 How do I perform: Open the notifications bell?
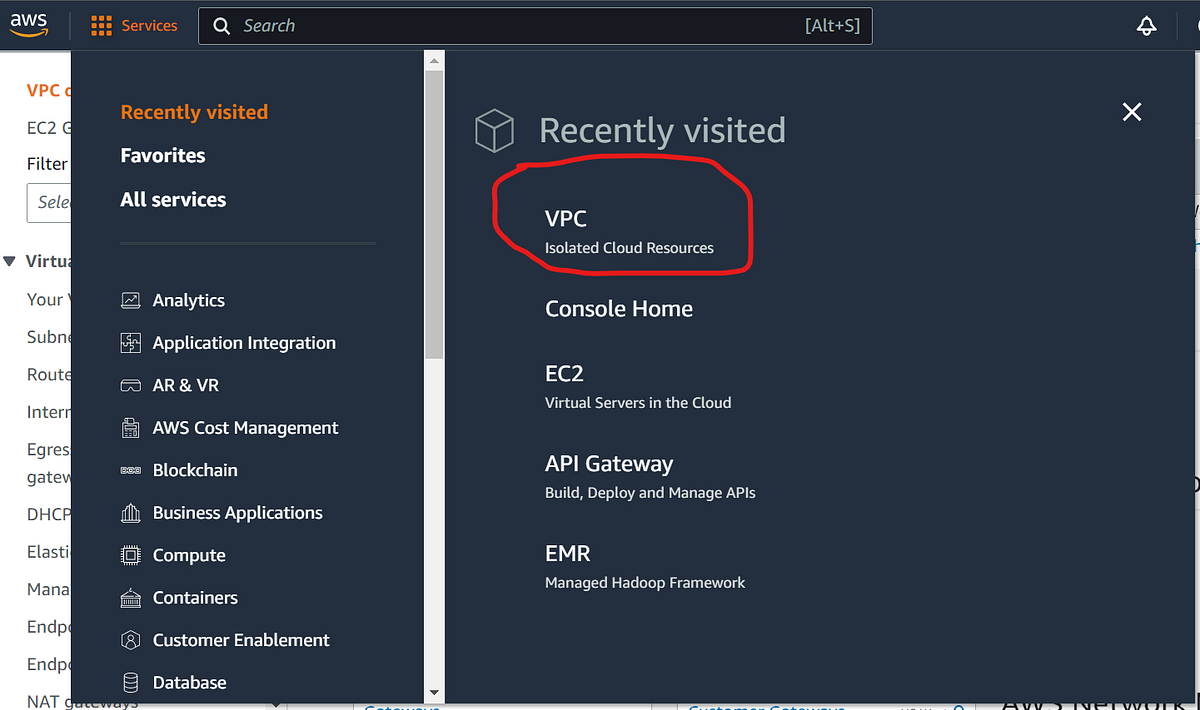click(x=1146, y=26)
